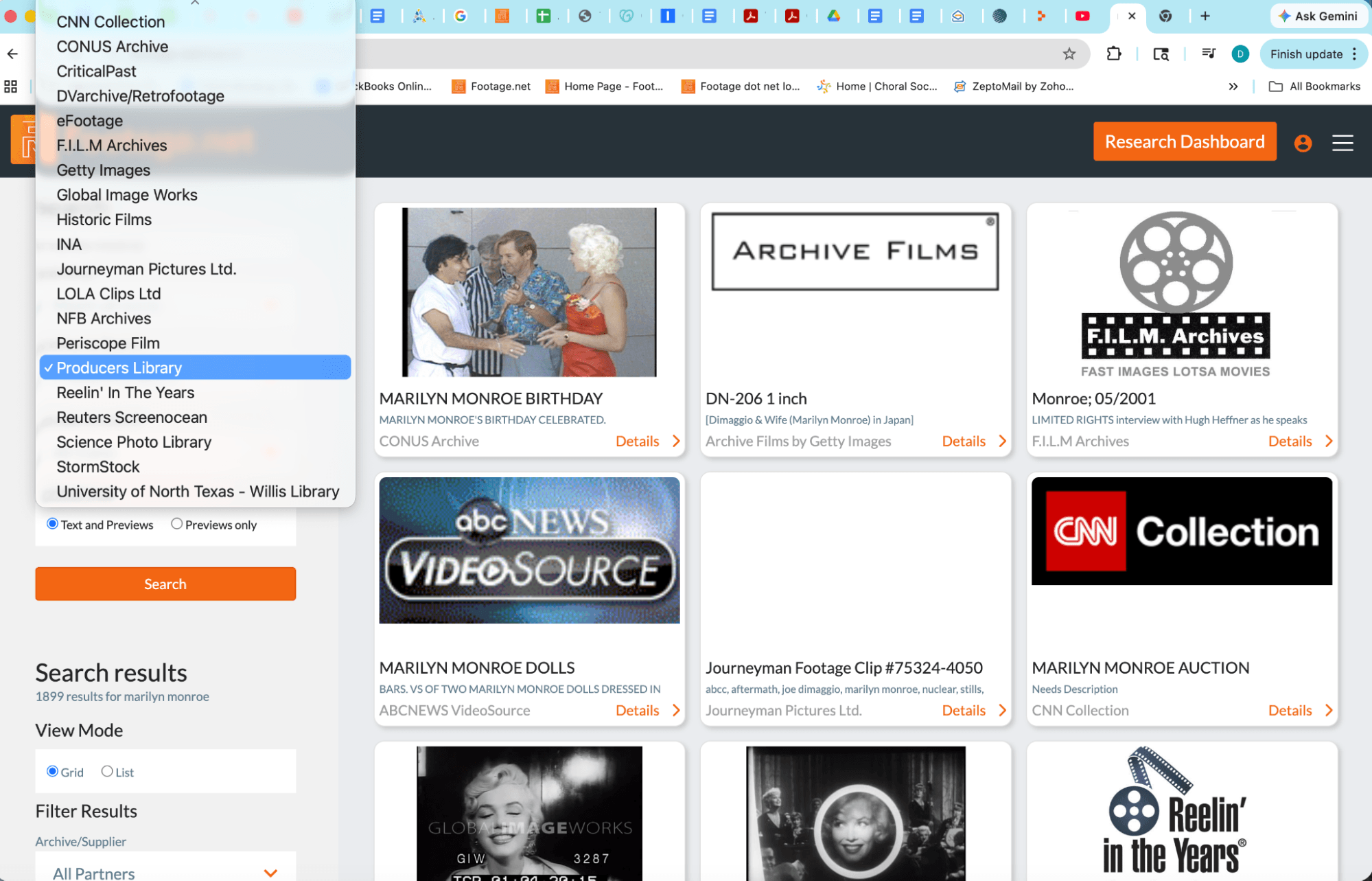The height and width of the screenshot is (881, 1372).
Task: Open Details for MARILYN MONROE BIRTHDAY
Action: point(647,442)
